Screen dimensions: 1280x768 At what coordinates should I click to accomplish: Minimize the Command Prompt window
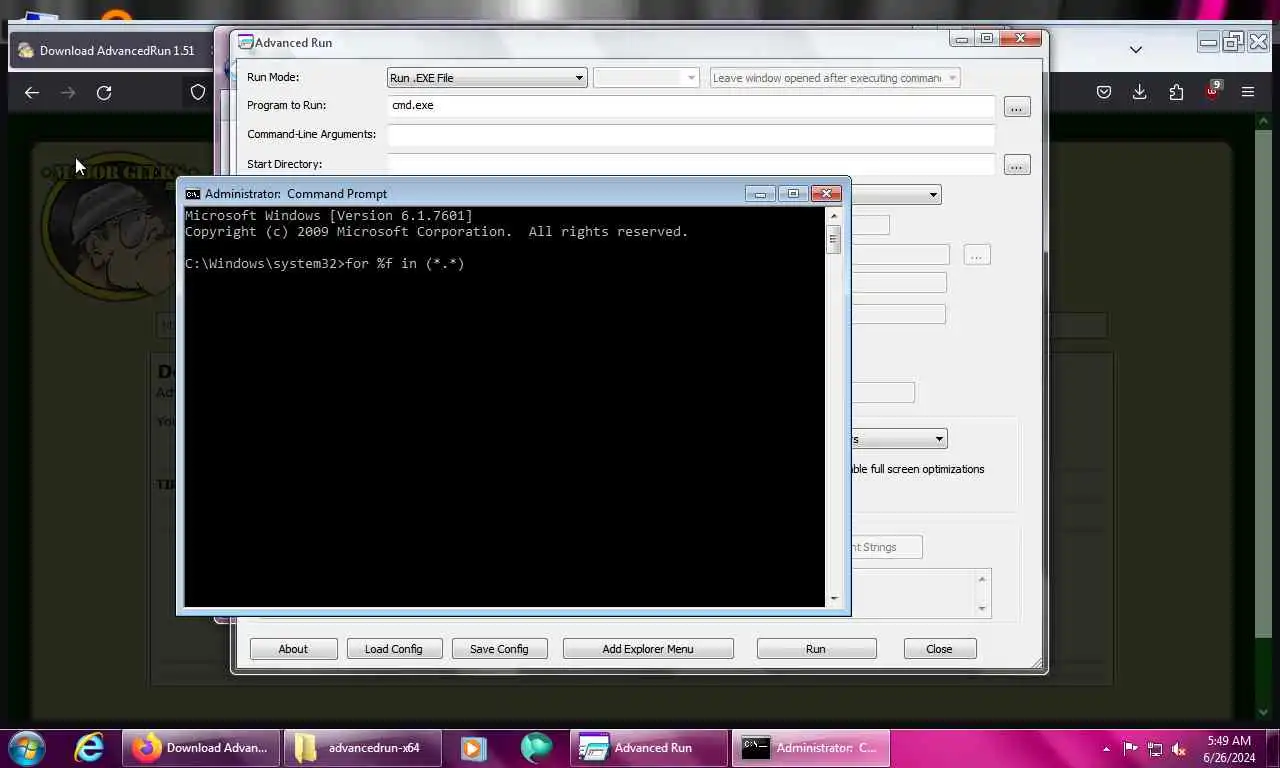(760, 194)
